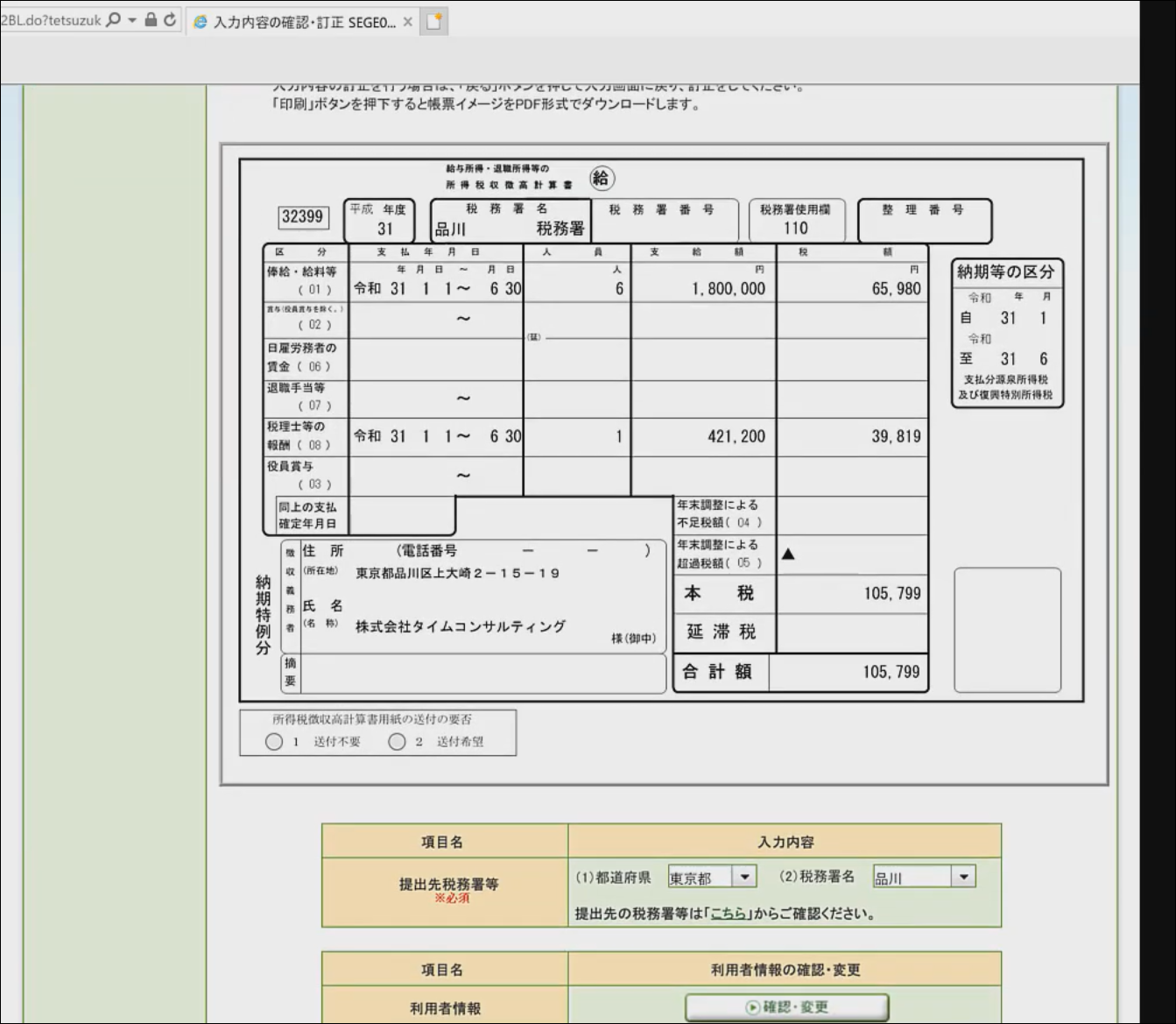
Task: Click the 納期等の区分 heading
Action: tap(1005, 272)
